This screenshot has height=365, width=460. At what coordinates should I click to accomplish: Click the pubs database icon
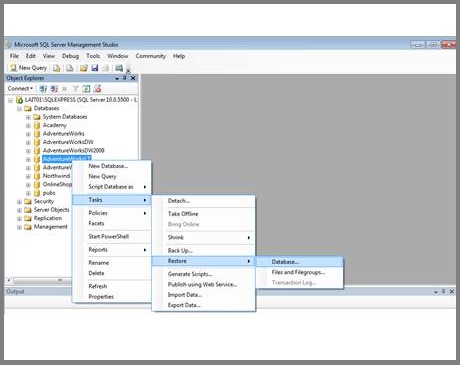[x=37, y=193]
